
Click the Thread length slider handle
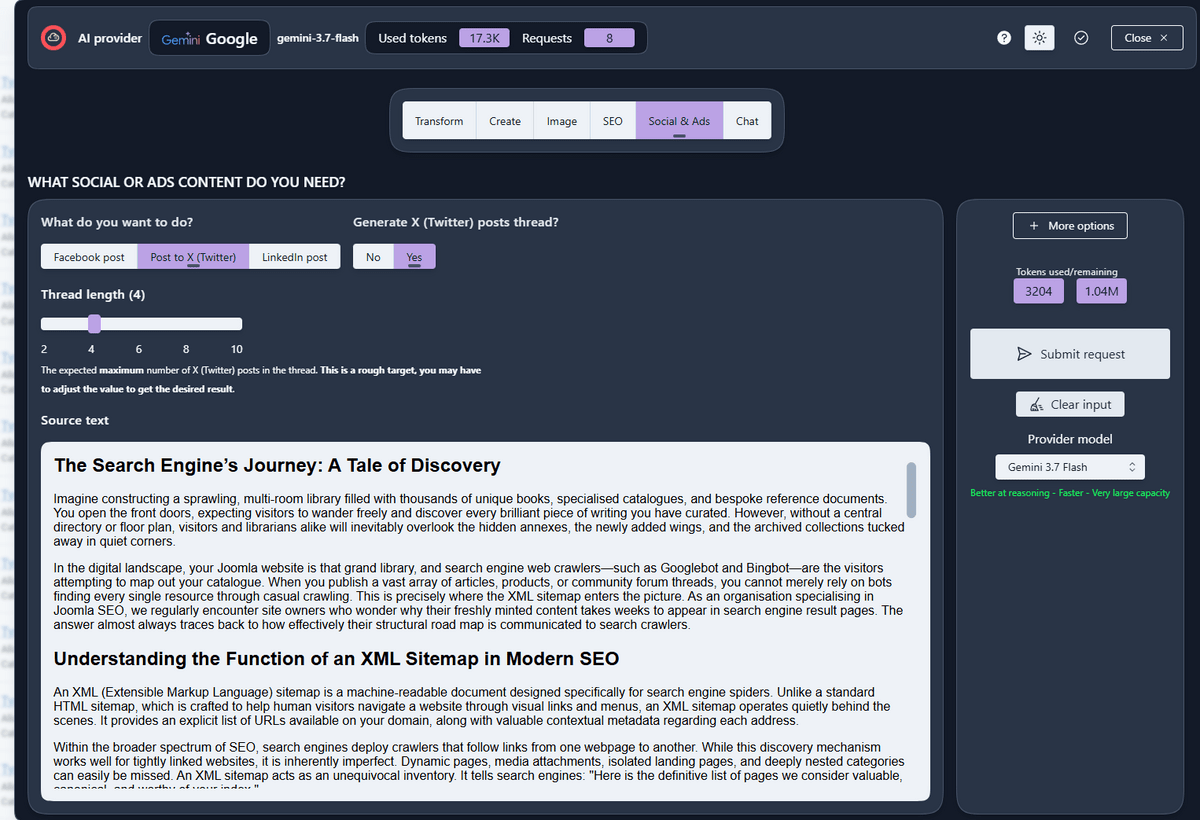94,324
